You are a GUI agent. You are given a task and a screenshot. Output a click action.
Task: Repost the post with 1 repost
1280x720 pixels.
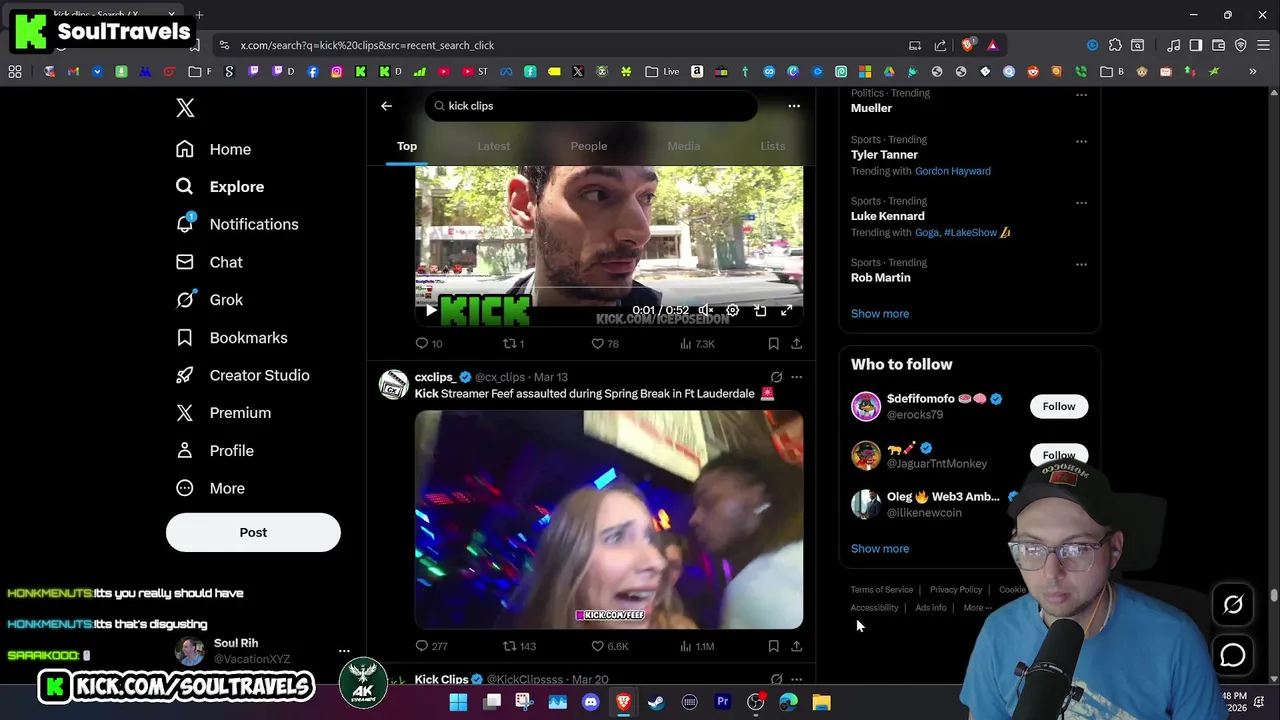click(513, 344)
